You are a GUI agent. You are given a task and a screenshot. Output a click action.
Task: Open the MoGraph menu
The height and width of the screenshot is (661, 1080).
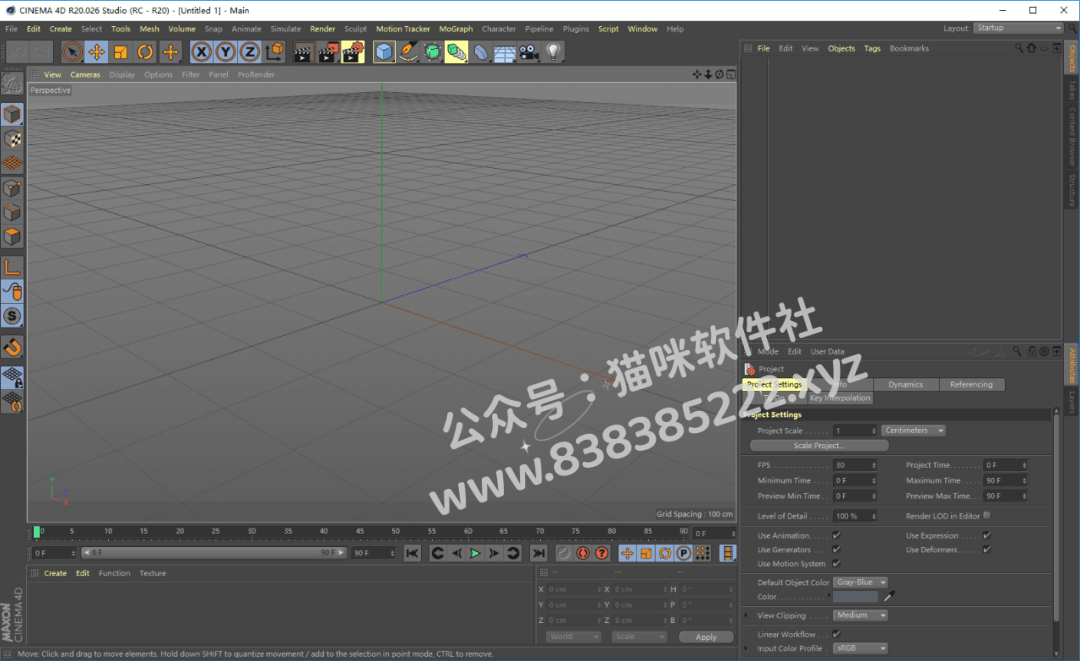coord(456,29)
